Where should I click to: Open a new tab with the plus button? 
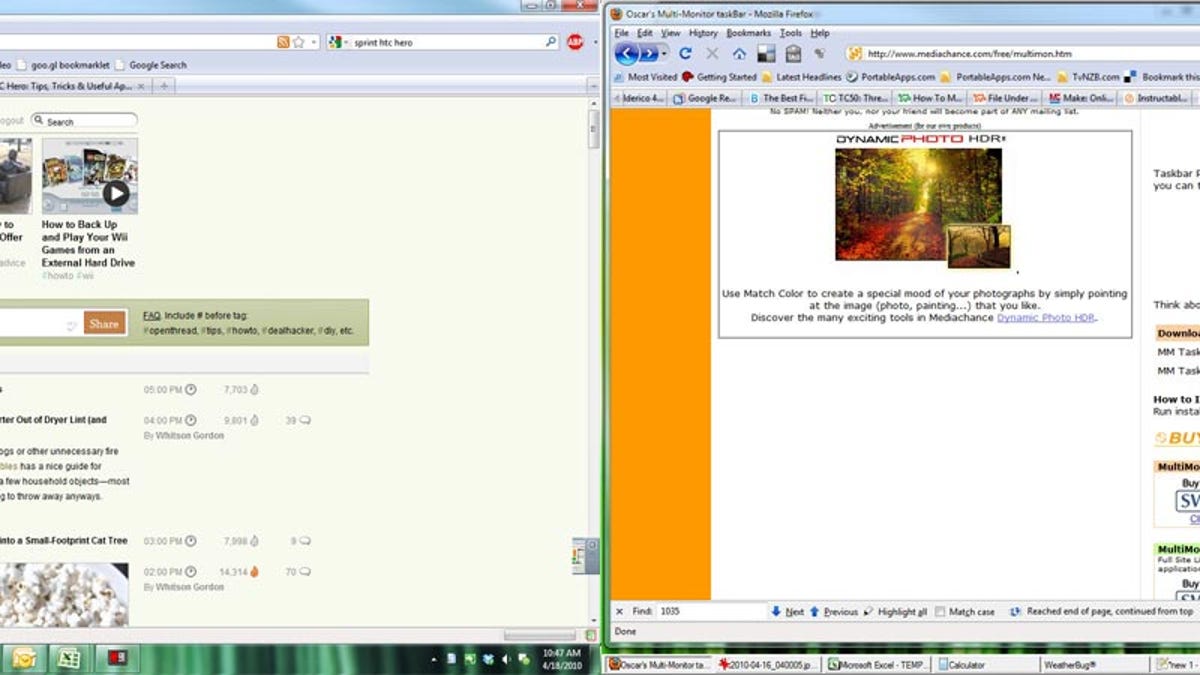tap(164, 86)
